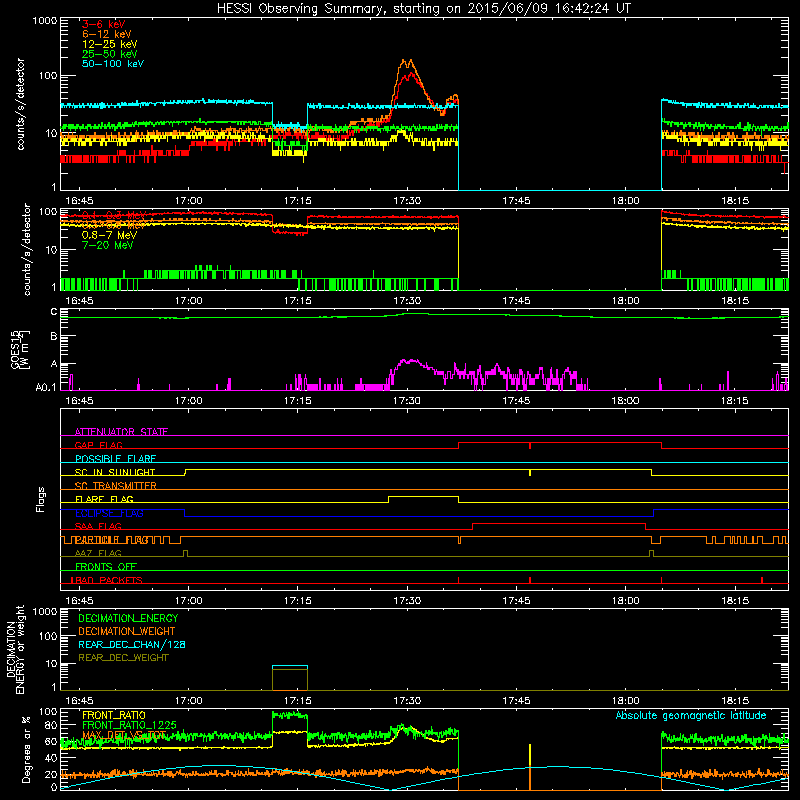Click the B class tick label on GOES plot
The height and width of the screenshot is (800, 800).
54,337
